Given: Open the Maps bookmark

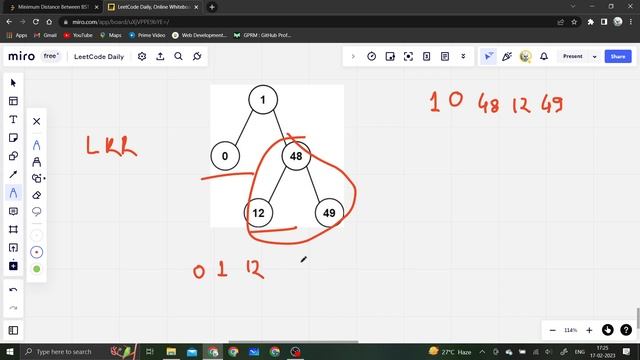Looking at the screenshot, I should [x=111, y=36].
